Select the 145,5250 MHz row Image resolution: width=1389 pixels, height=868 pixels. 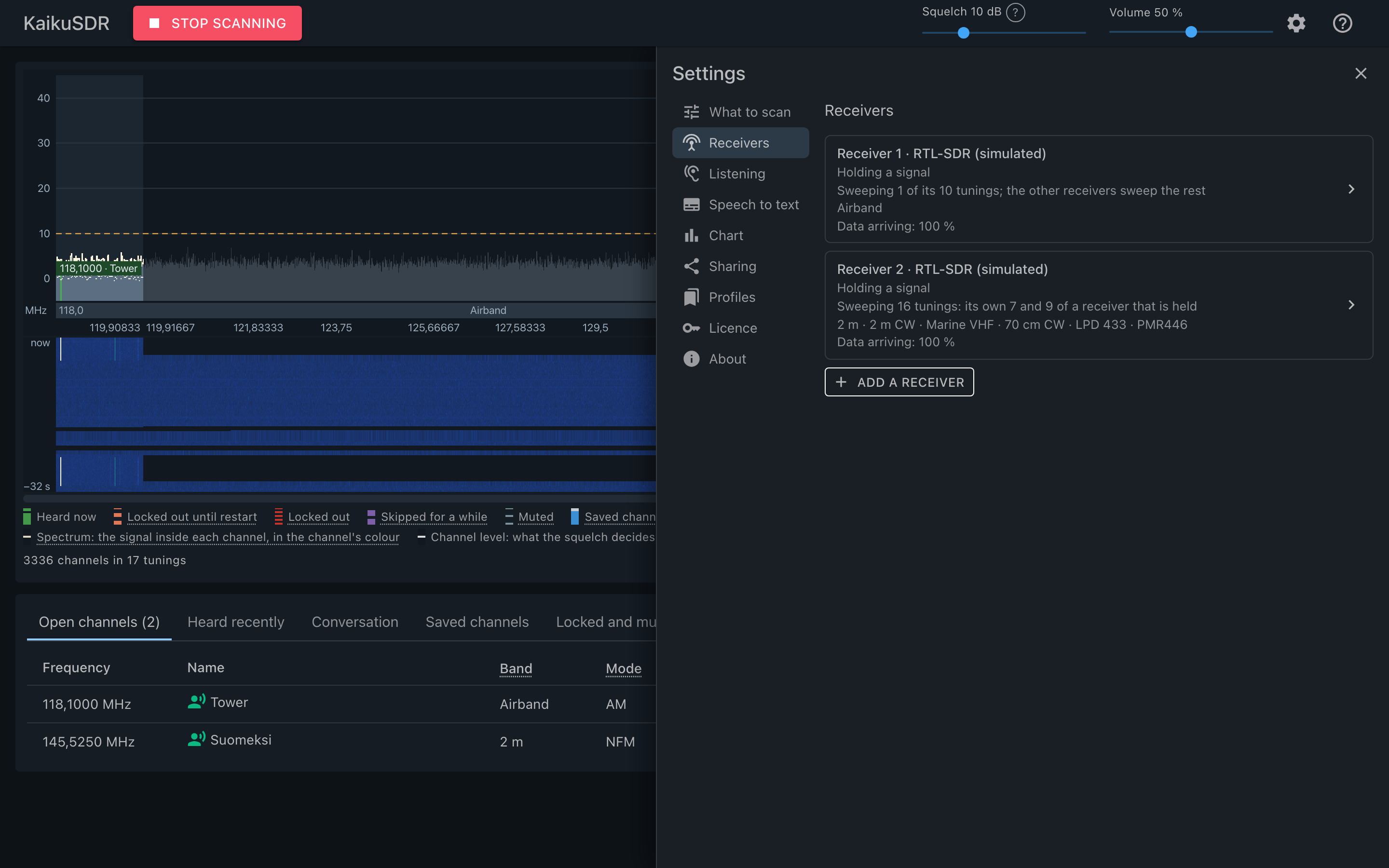click(x=341, y=742)
